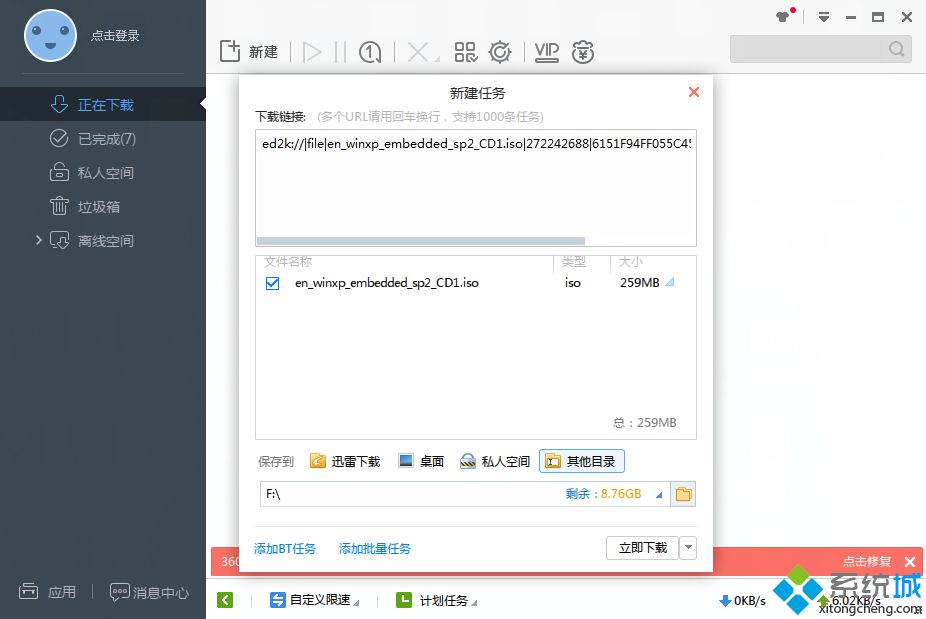The width and height of the screenshot is (926, 619).
Task: Close the 新建任务 dialog
Action: point(694,92)
